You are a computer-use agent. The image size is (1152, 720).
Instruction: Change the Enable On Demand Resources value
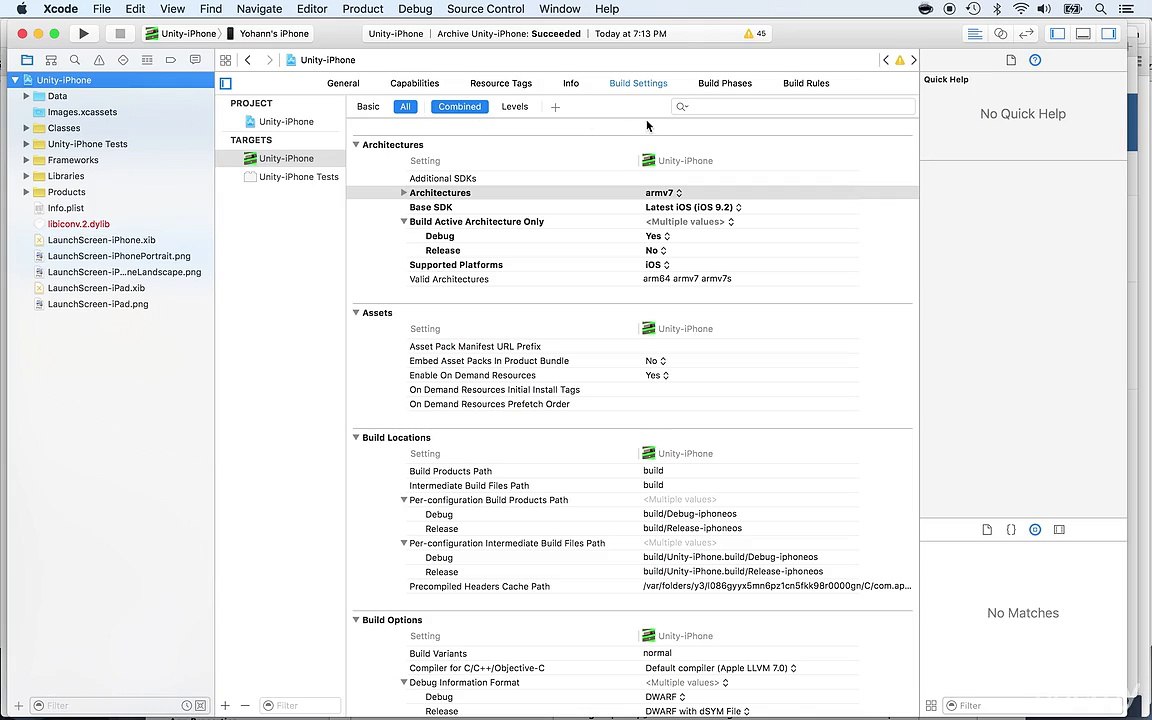(657, 375)
